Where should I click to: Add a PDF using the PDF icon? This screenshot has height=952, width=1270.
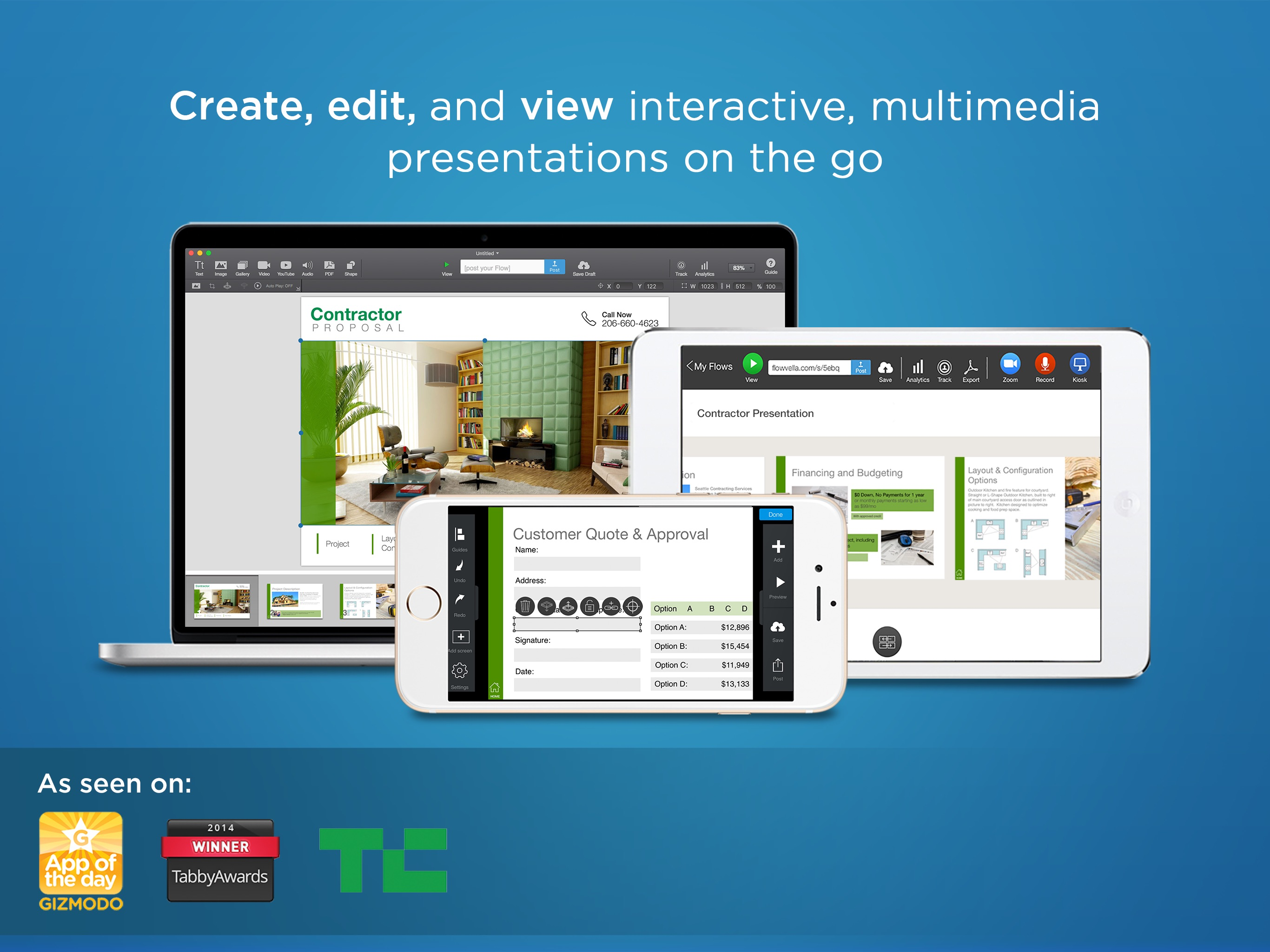click(329, 266)
